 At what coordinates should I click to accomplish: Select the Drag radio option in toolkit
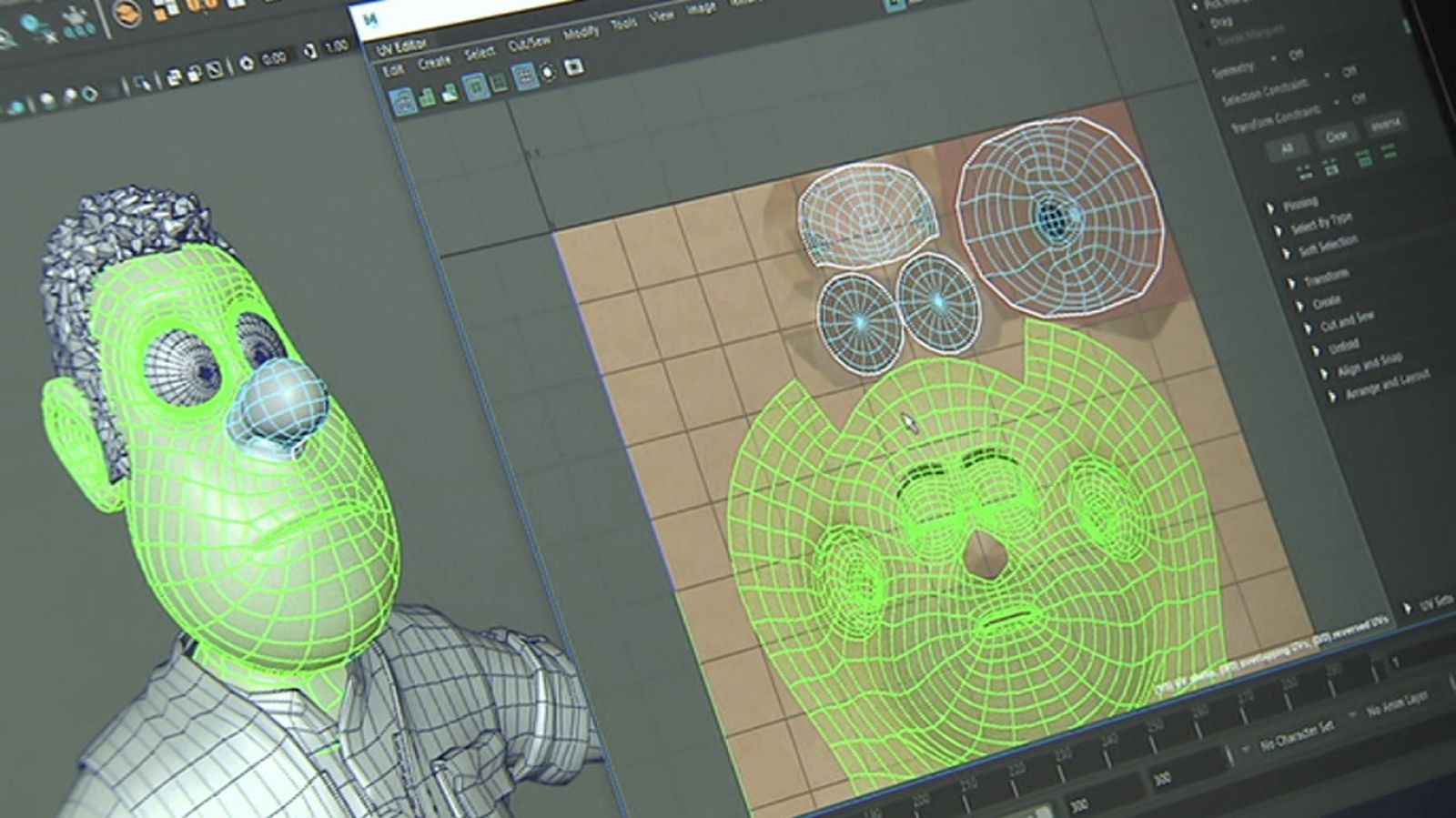point(1218,22)
